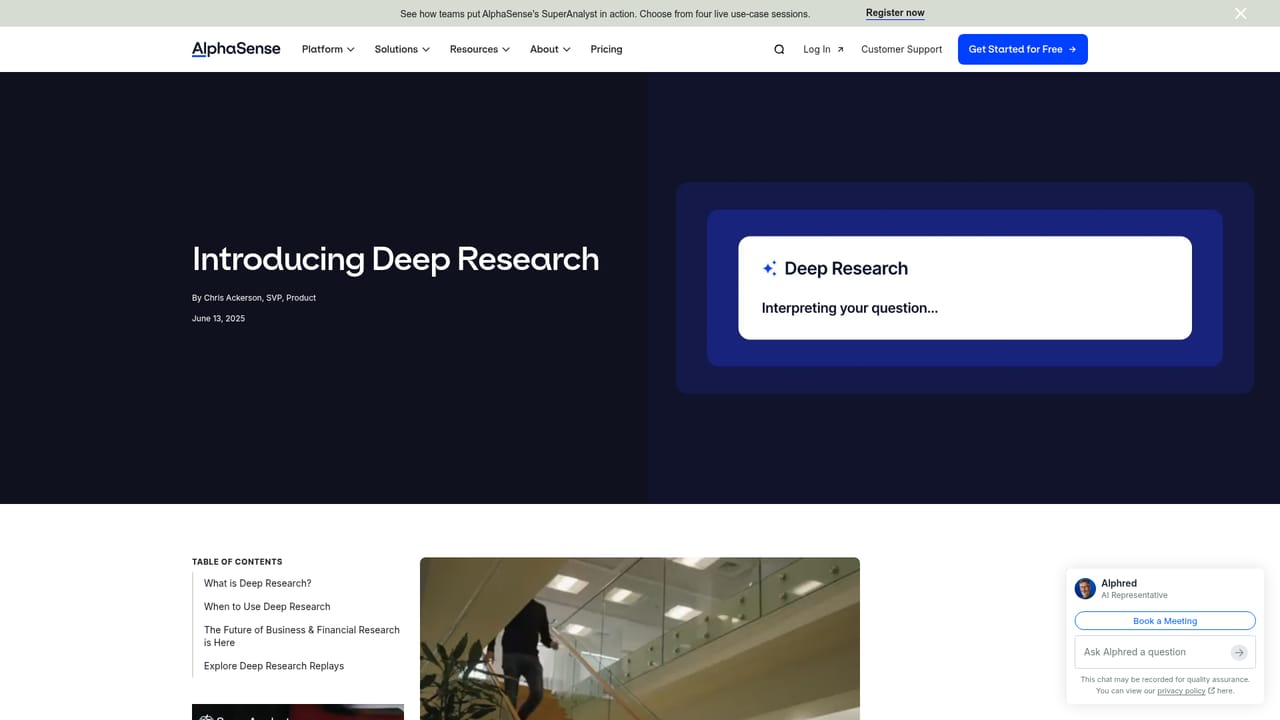Expand the About menu
Viewport: 1280px width, 720px height.
click(550, 49)
